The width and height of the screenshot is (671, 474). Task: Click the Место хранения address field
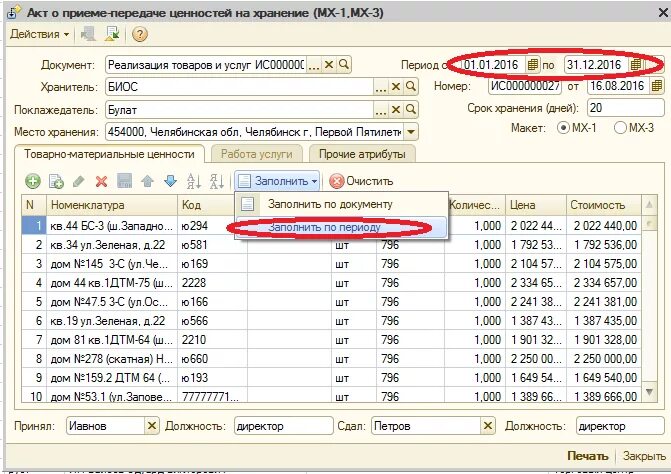pos(254,132)
